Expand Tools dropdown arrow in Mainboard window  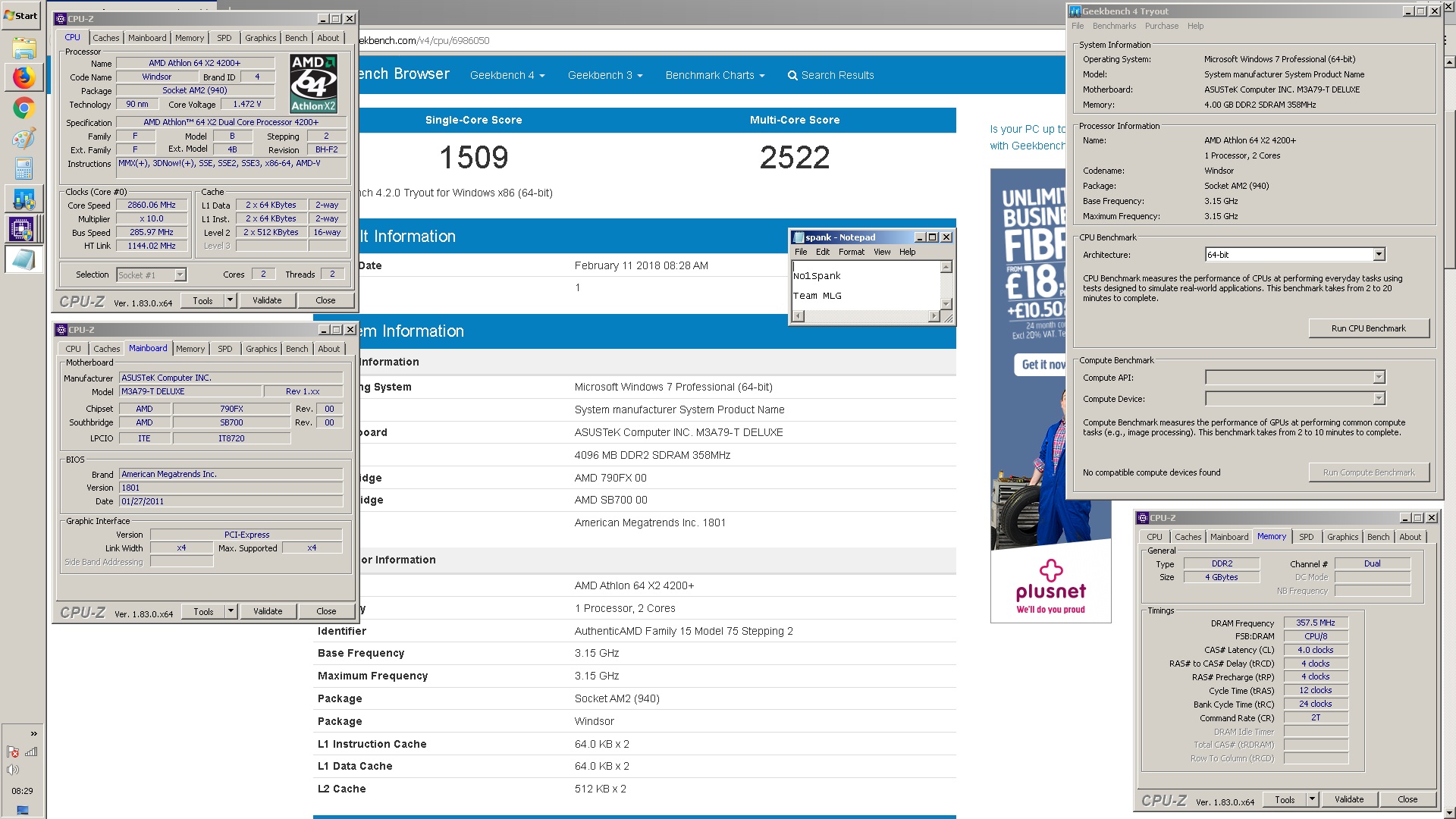coord(231,611)
